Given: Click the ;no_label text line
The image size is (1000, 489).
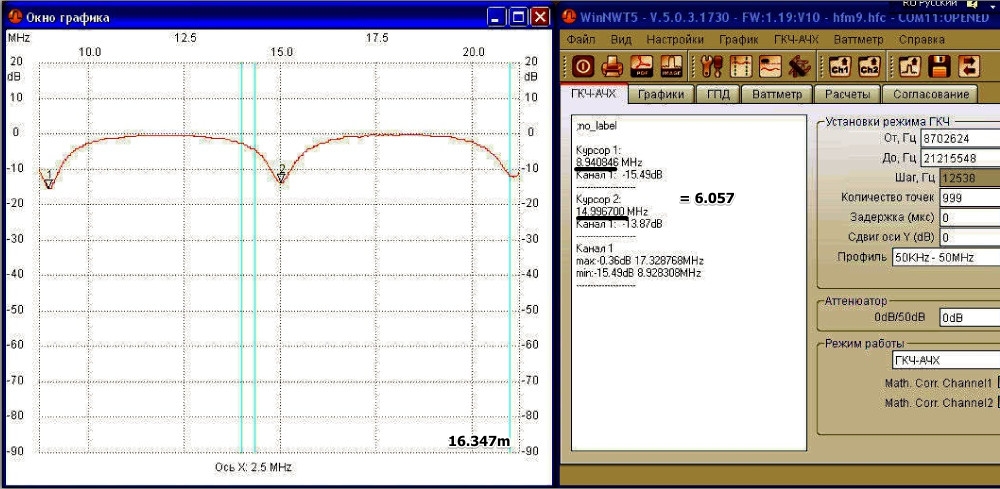Looking at the screenshot, I should click(596, 126).
